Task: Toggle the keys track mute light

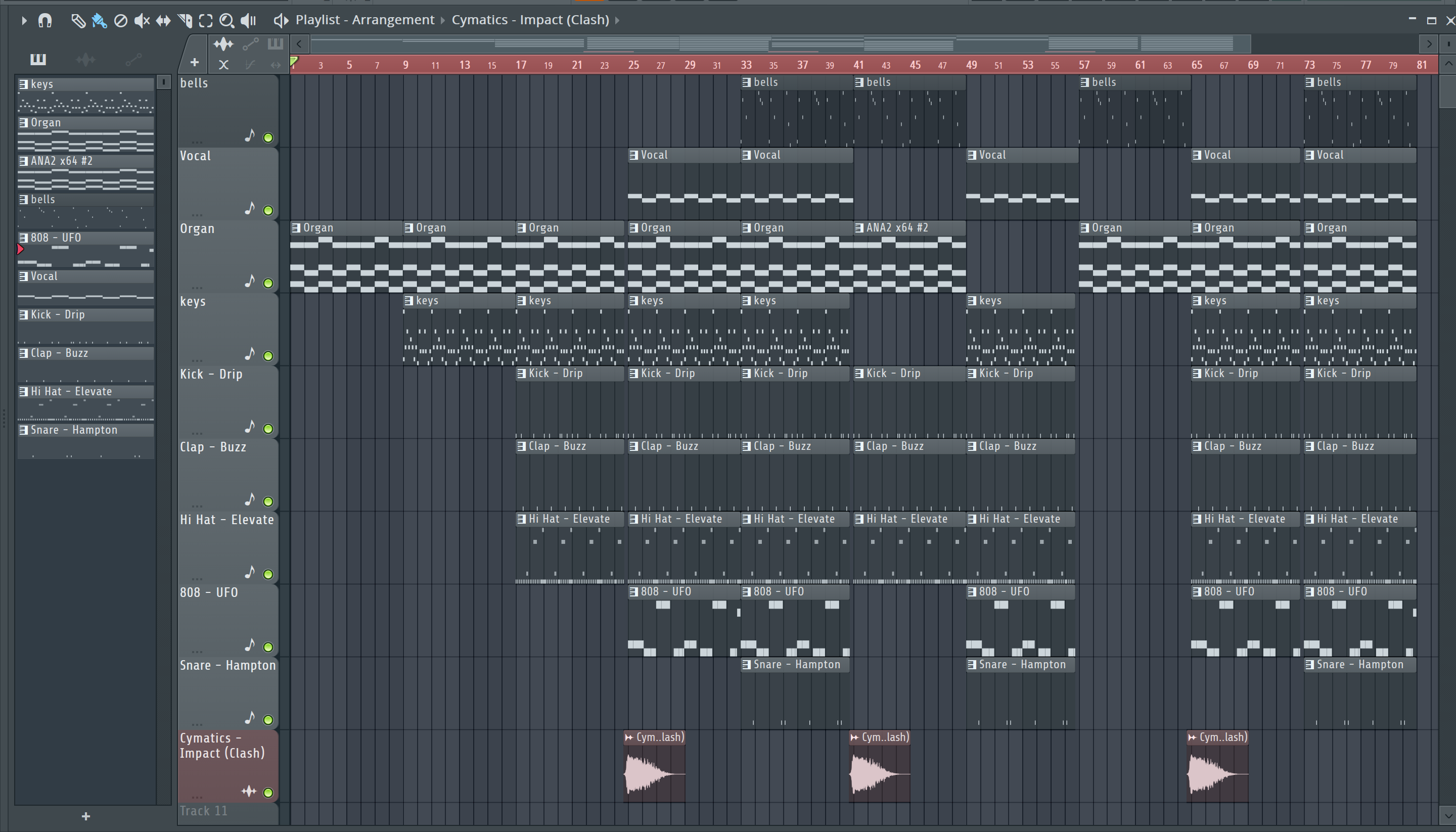Action: coord(268,356)
